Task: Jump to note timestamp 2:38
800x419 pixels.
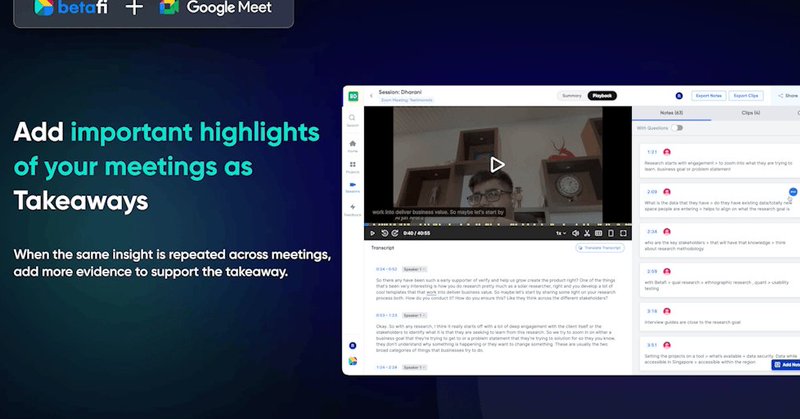Action: pyautogui.click(x=652, y=232)
